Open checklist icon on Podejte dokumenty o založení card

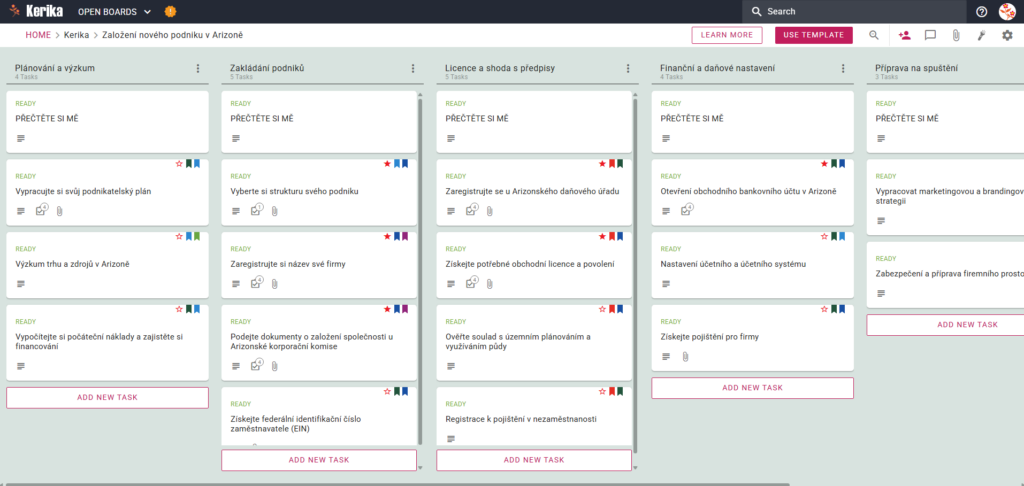[257, 365]
